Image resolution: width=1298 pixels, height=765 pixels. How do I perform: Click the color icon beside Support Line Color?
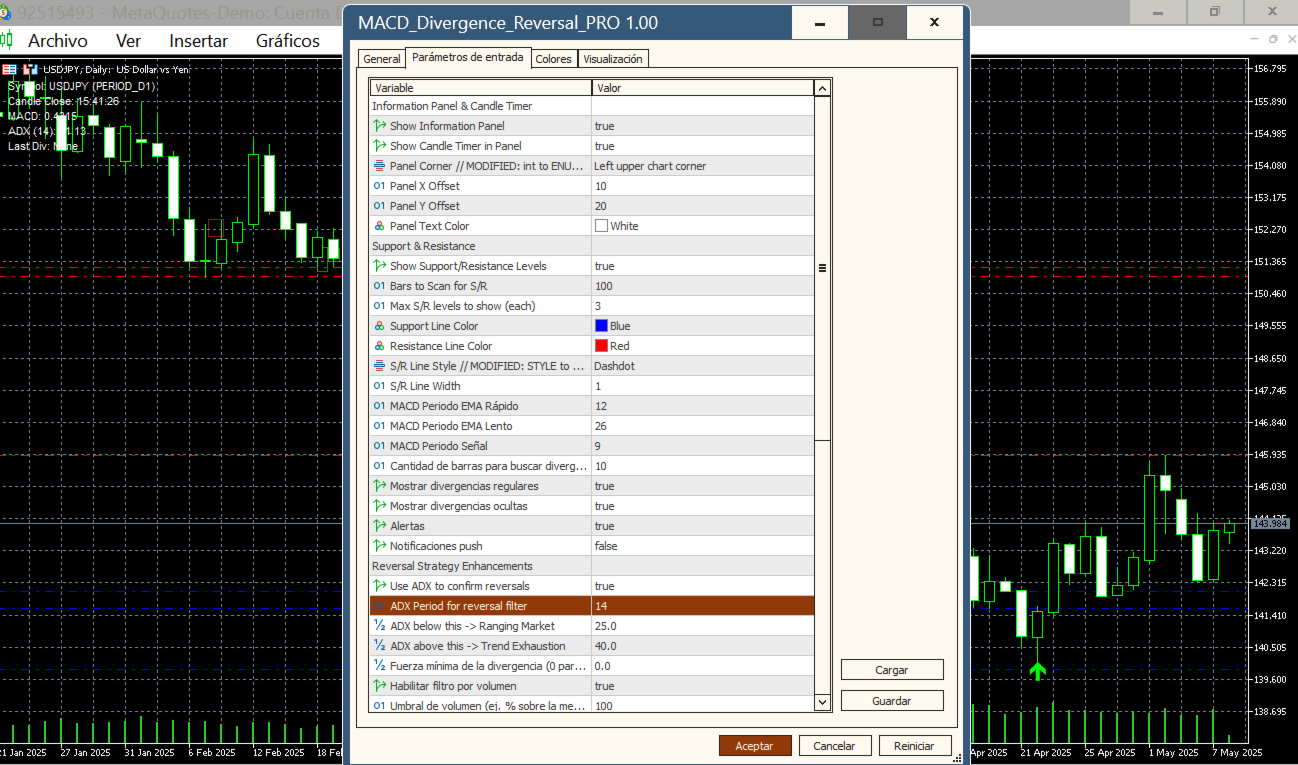coord(379,326)
